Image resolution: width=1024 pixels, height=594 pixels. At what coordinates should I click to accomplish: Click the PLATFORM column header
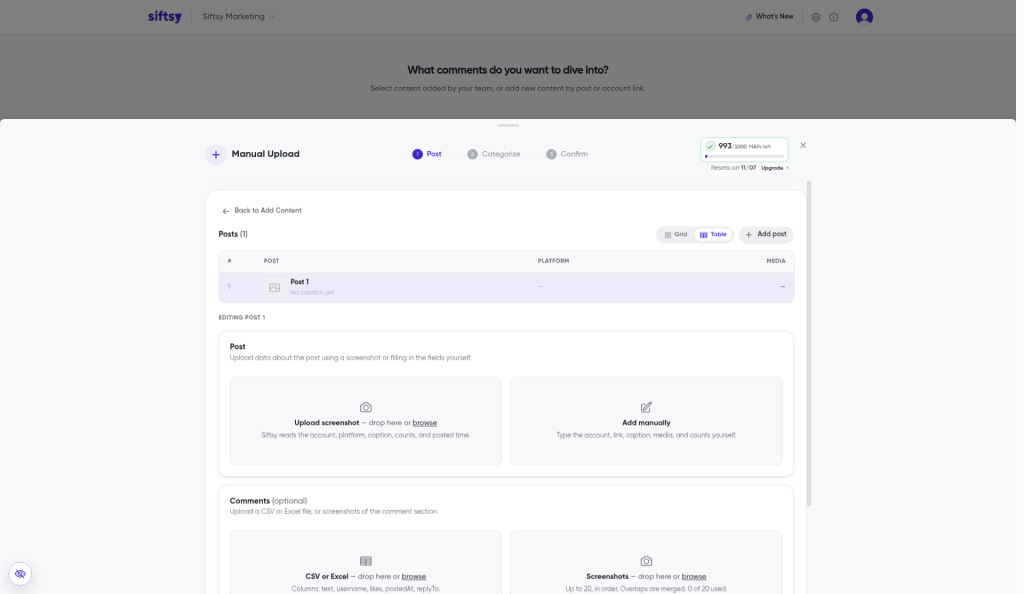[x=553, y=261]
